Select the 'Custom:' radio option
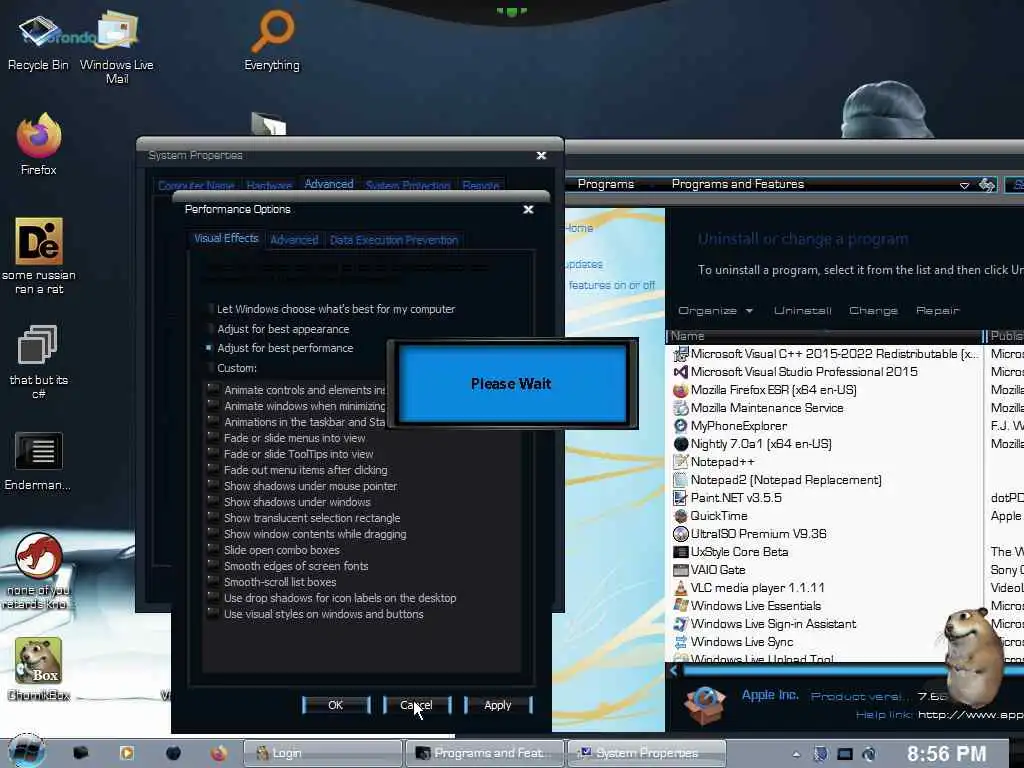This screenshot has height=768, width=1024. tap(232, 368)
